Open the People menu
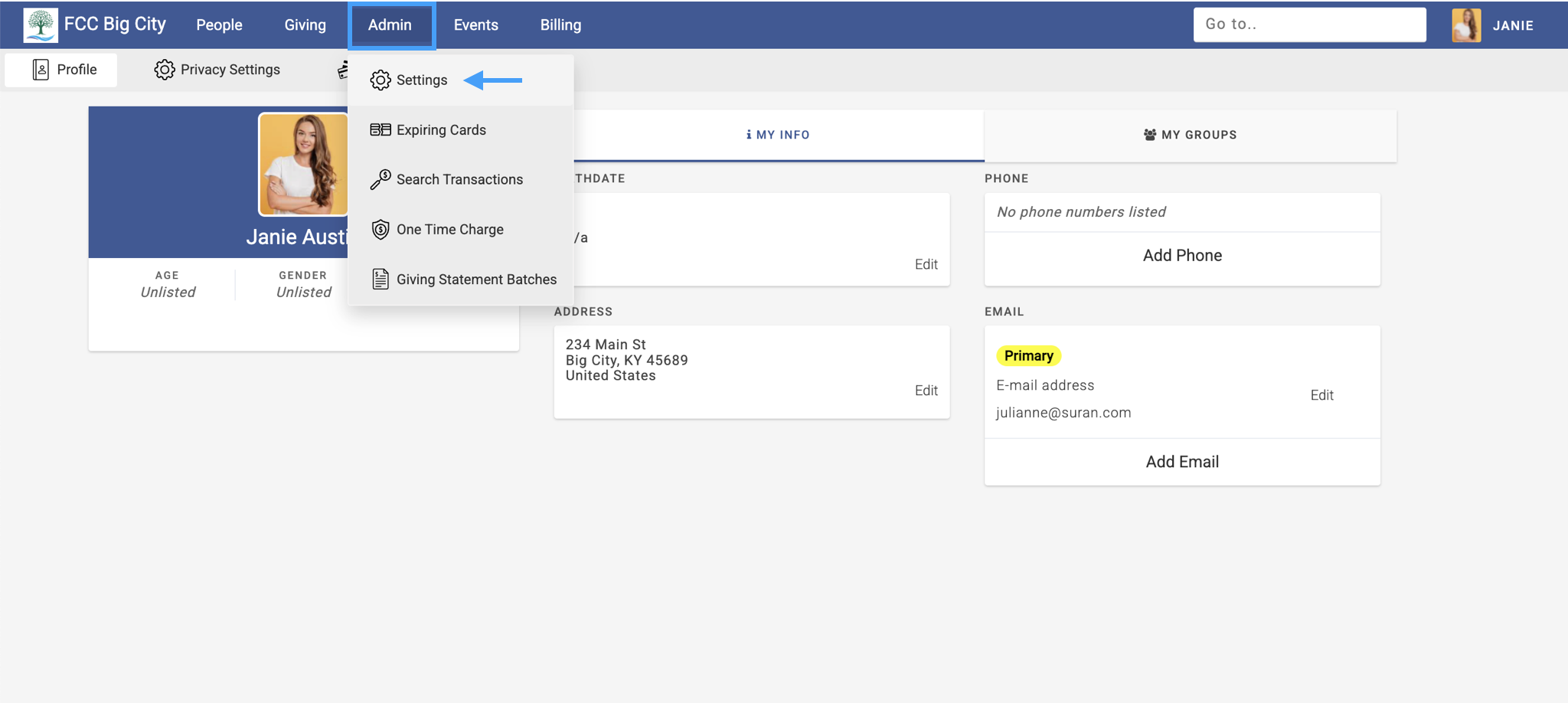The image size is (1568, 703). click(219, 25)
